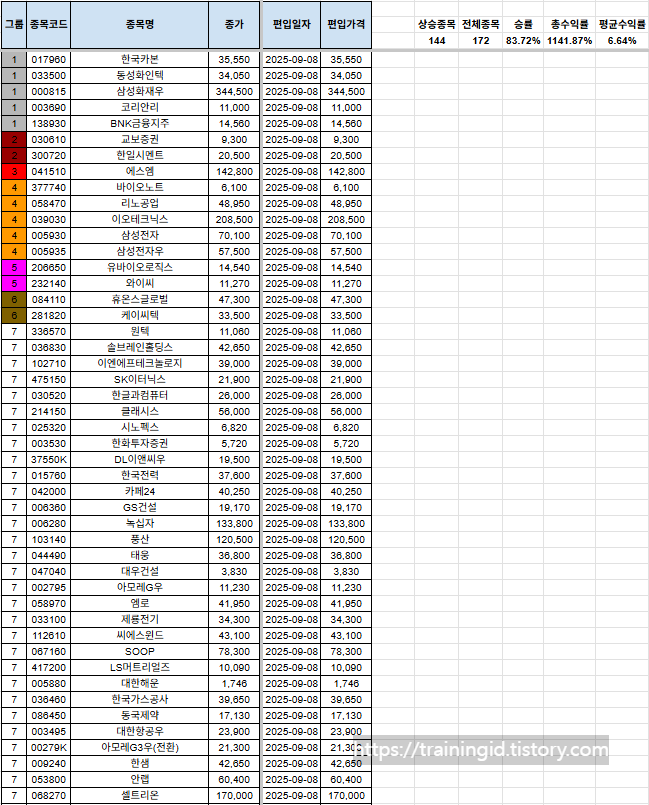Click the orange group 4 cell for 바이오노트
Screen dimensions: 649x805
click(x=14, y=187)
